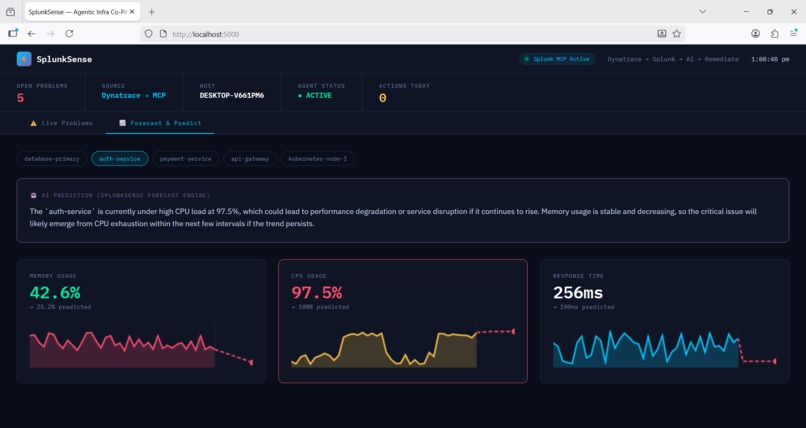Pick the kubernetes-node-1 chip
Image resolution: width=806 pixels, height=428 pixels.
coord(318,159)
